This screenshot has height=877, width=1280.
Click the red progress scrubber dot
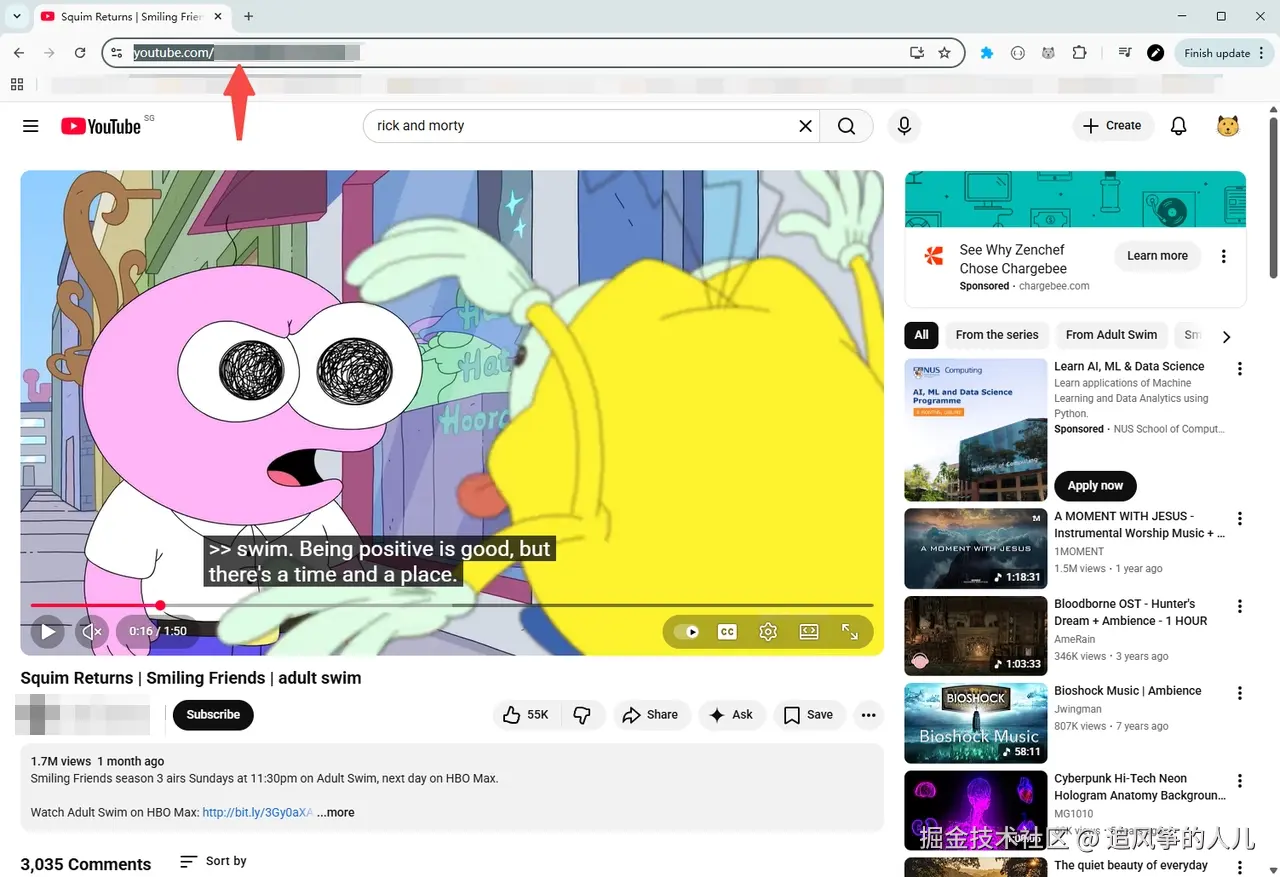160,605
